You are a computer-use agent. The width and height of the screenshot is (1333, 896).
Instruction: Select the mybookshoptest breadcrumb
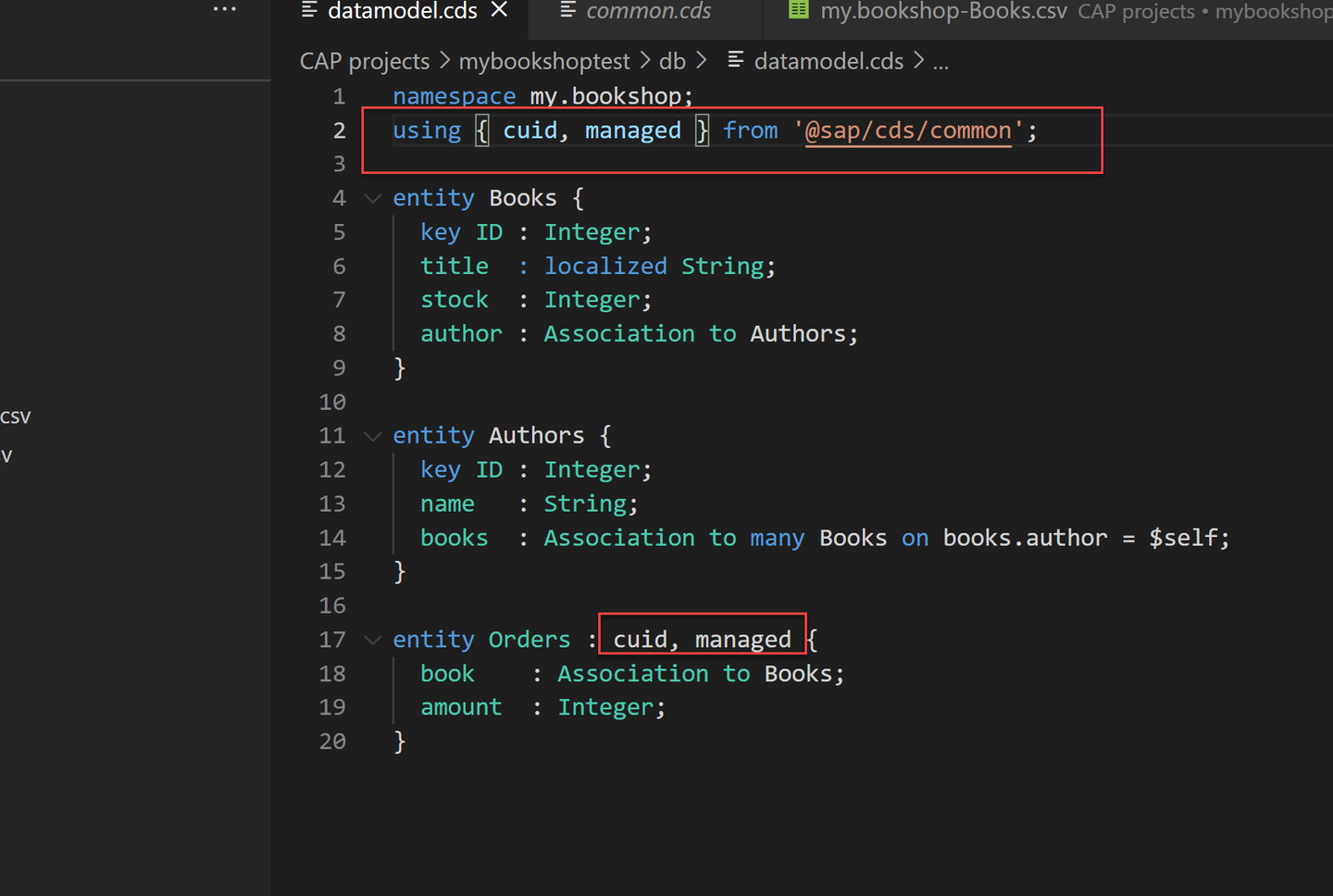[x=544, y=61]
